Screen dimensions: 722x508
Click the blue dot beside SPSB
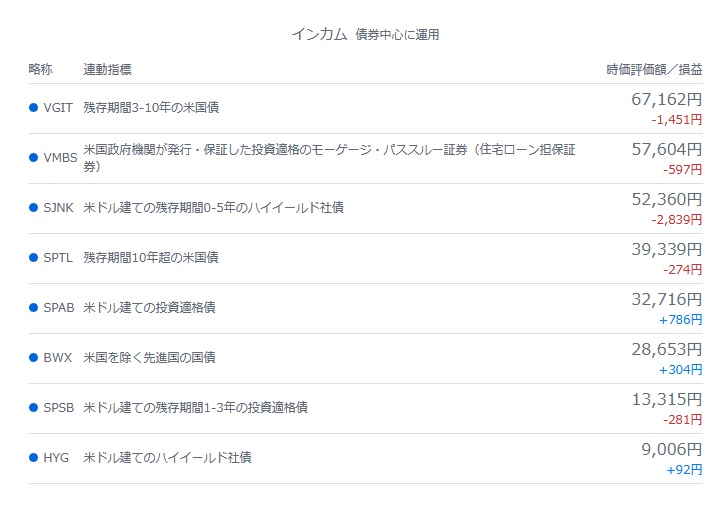coord(33,408)
